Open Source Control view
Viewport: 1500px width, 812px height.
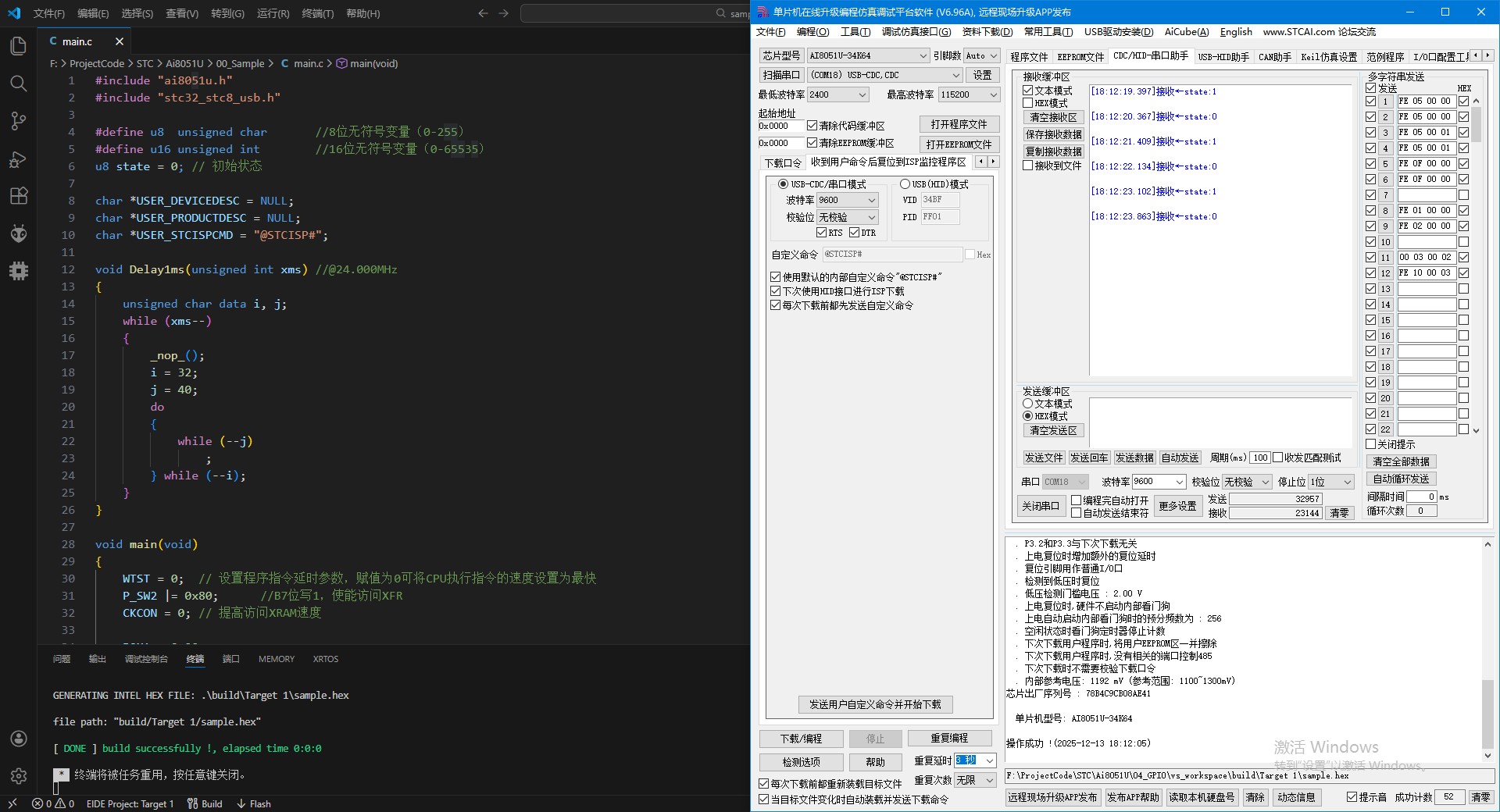pyautogui.click(x=19, y=121)
